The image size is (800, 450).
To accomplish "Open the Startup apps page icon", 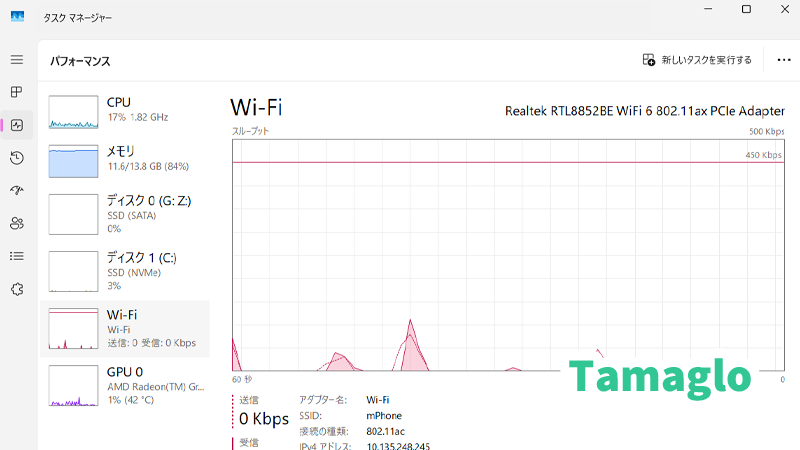I will click(x=17, y=190).
